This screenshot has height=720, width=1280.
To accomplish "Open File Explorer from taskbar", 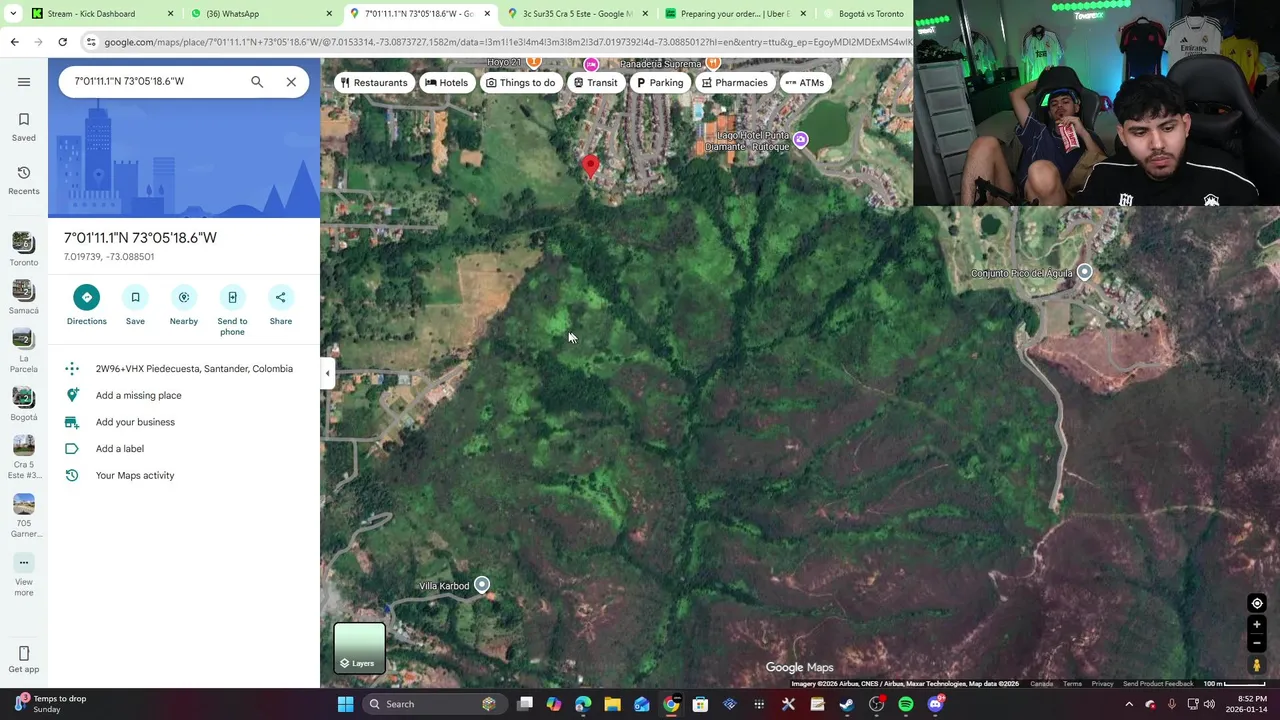I will 612,704.
